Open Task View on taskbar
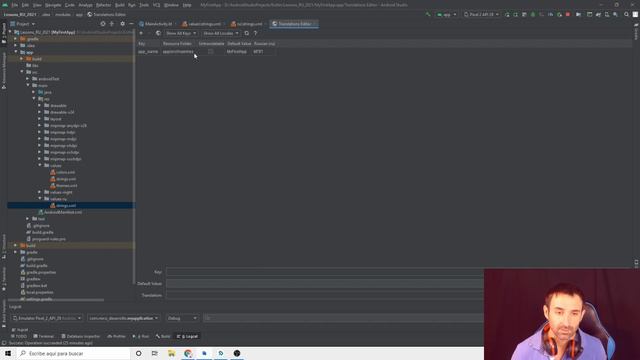 [155, 353]
